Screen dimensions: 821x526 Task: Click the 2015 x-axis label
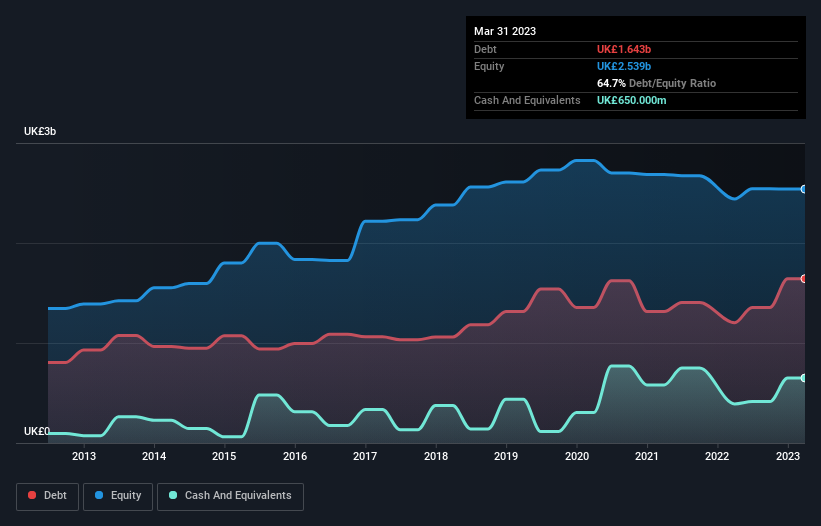pyautogui.click(x=224, y=456)
